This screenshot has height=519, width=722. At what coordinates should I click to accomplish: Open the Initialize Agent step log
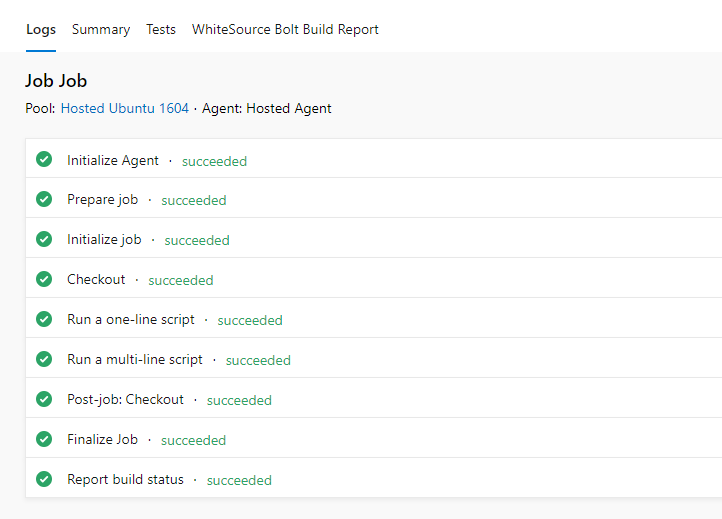click(113, 160)
